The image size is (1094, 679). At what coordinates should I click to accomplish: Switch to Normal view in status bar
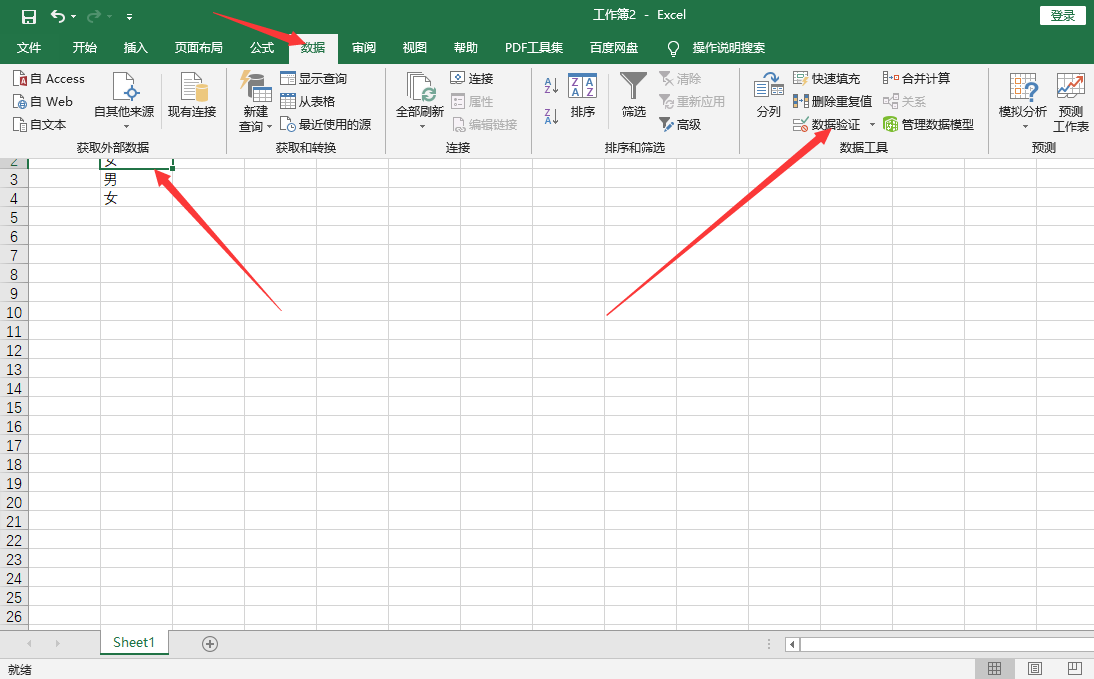point(995,668)
